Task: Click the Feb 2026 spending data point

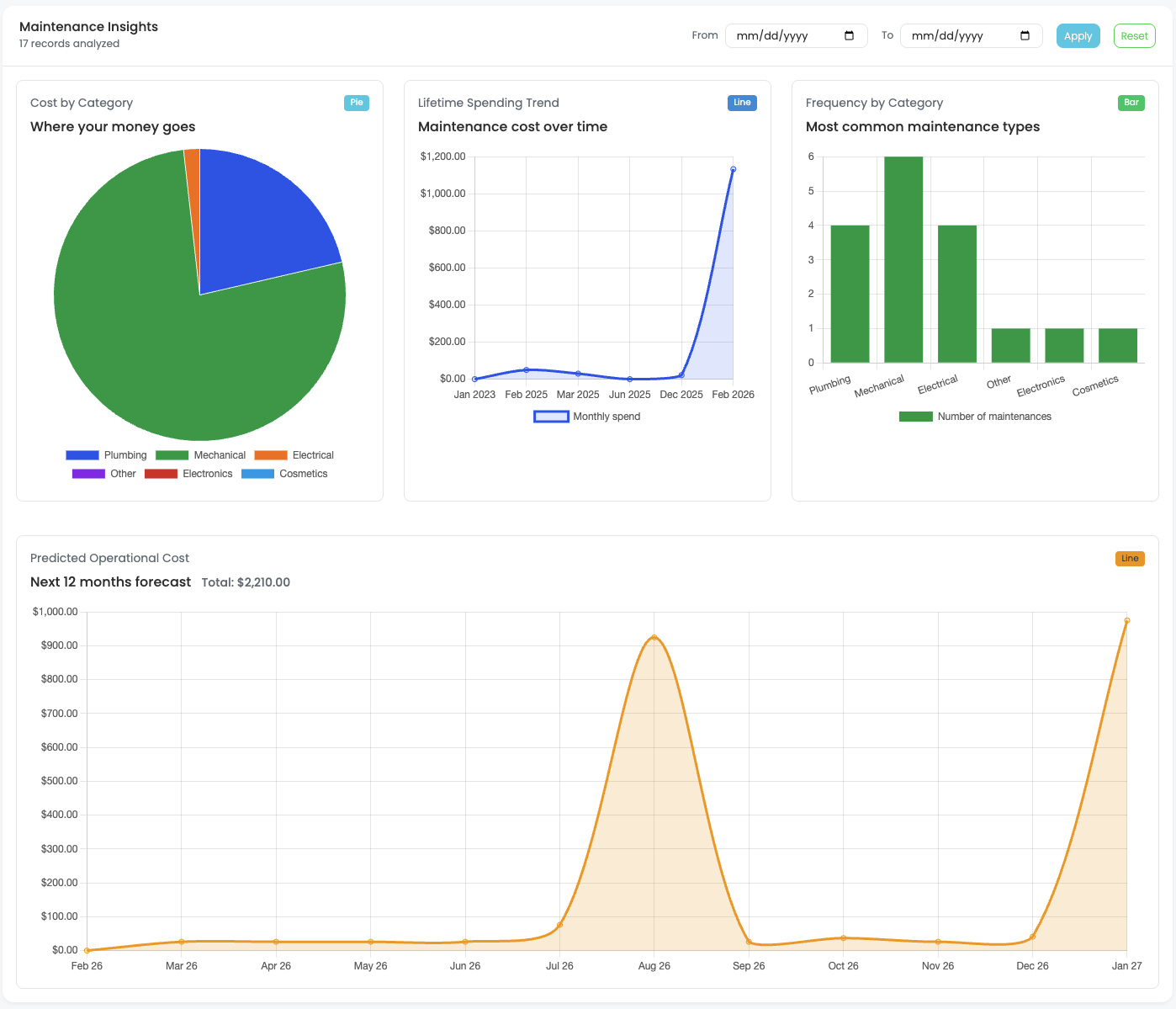Action: click(x=733, y=169)
